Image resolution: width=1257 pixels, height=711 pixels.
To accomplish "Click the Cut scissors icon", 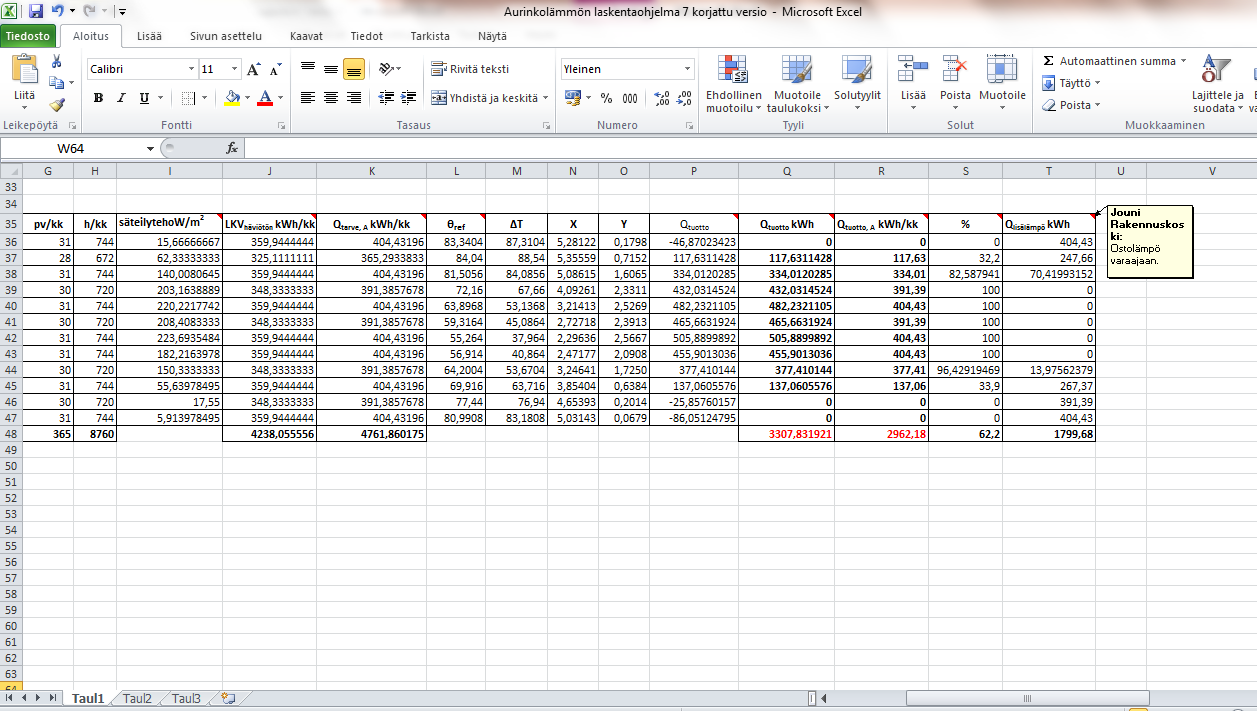I will (57, 62).
